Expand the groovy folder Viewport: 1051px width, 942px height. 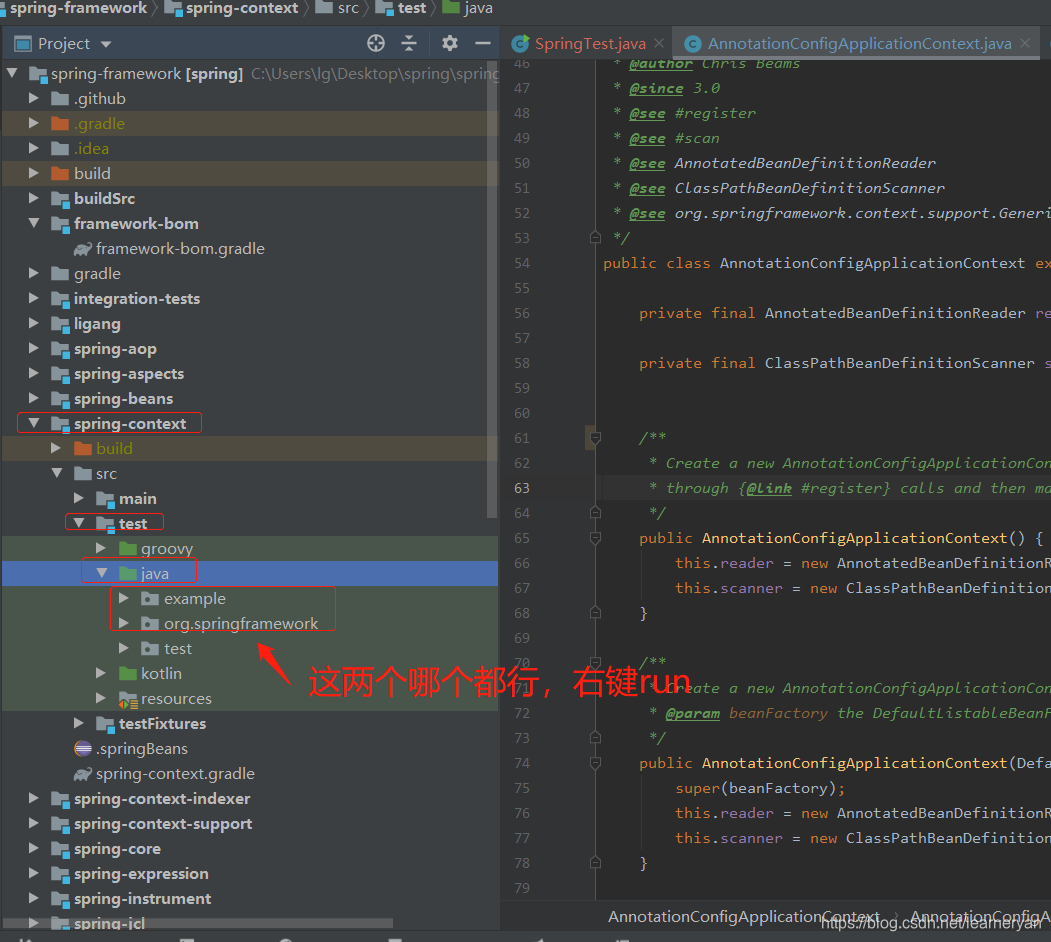coord(101,548)
